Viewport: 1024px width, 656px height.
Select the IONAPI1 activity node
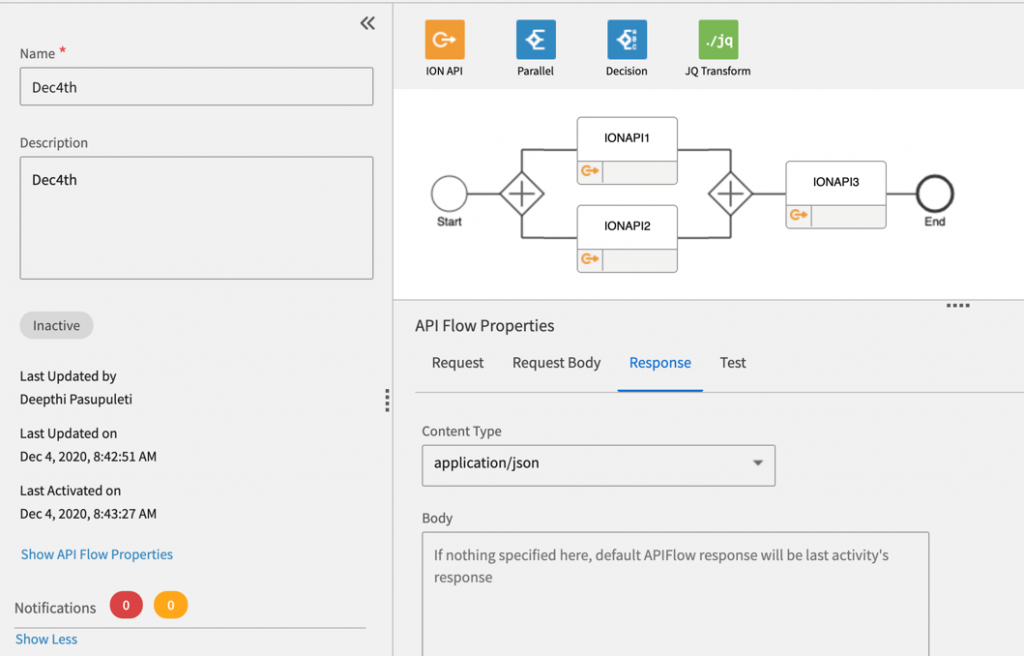(x=627, y=140)
